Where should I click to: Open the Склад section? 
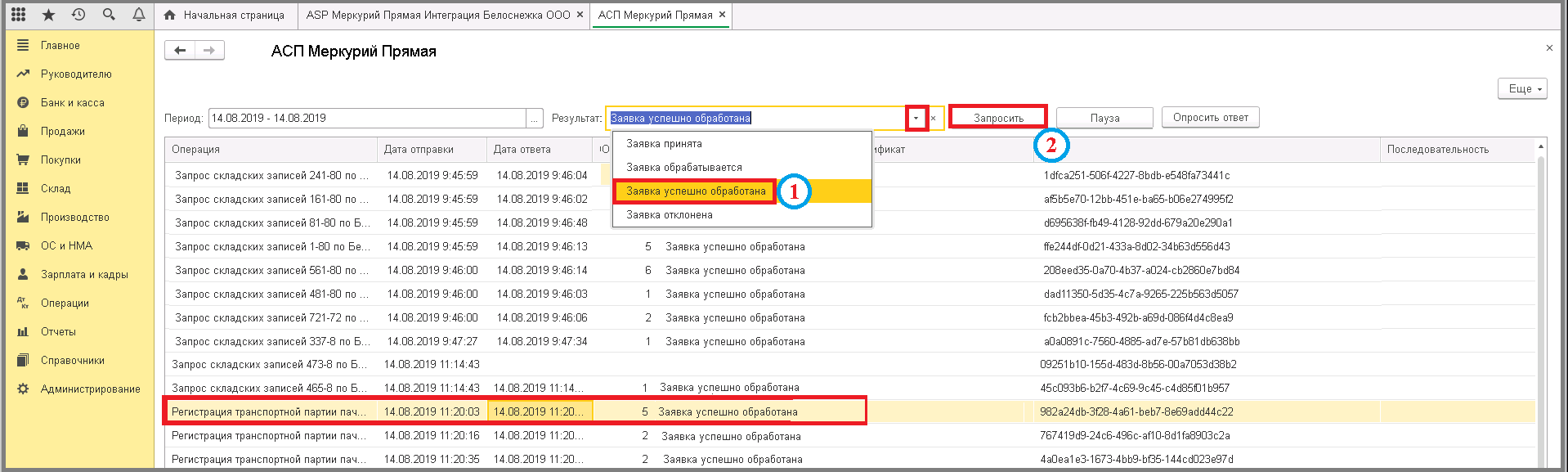pos(56,189)
